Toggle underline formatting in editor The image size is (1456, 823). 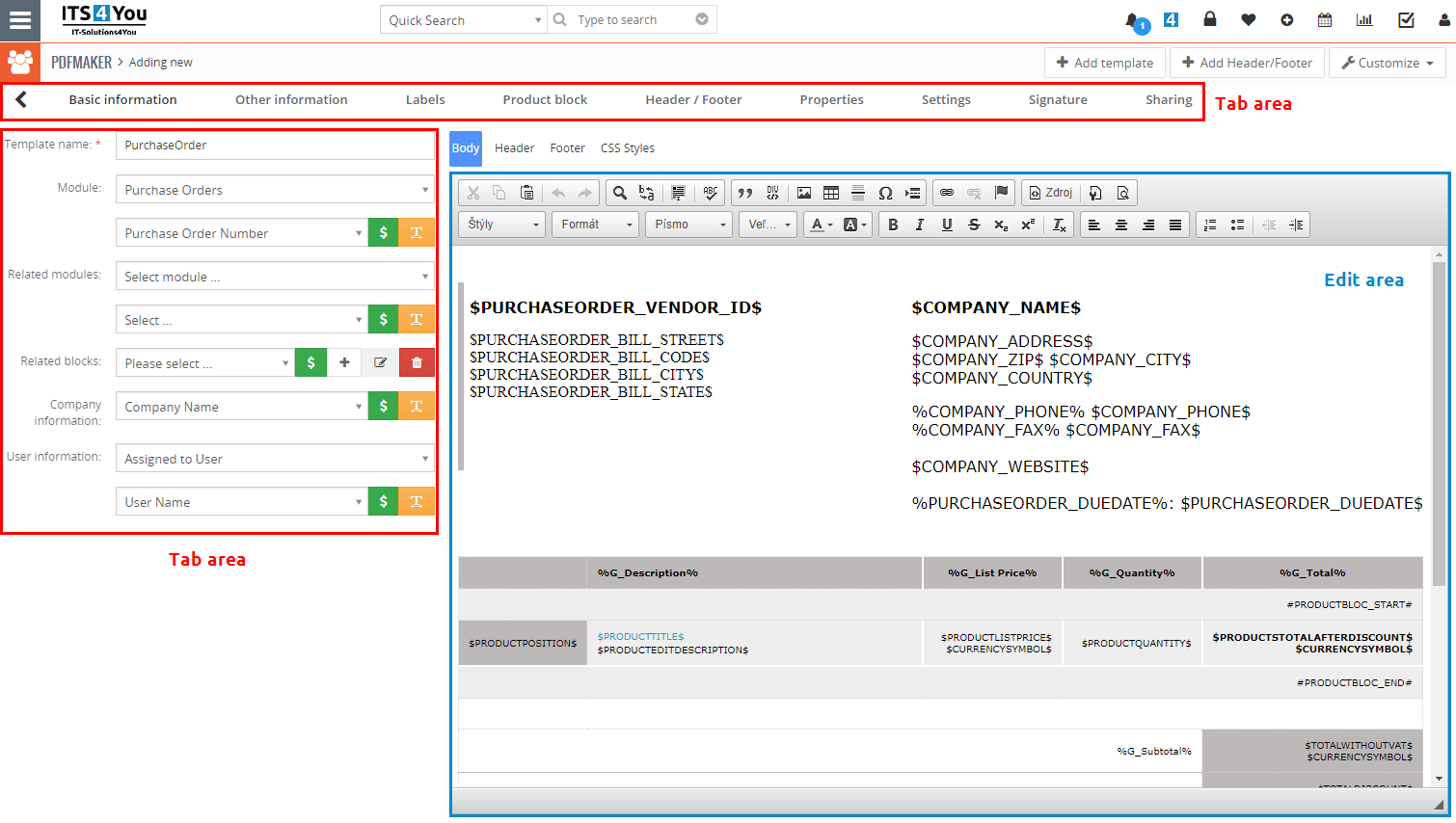(947, 225)
